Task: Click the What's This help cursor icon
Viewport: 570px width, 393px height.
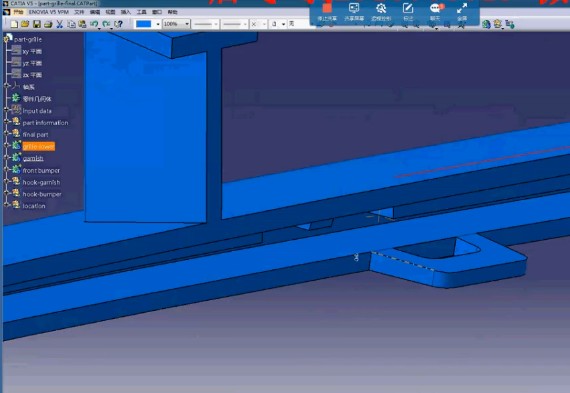Action: click(x=119, y=24)
